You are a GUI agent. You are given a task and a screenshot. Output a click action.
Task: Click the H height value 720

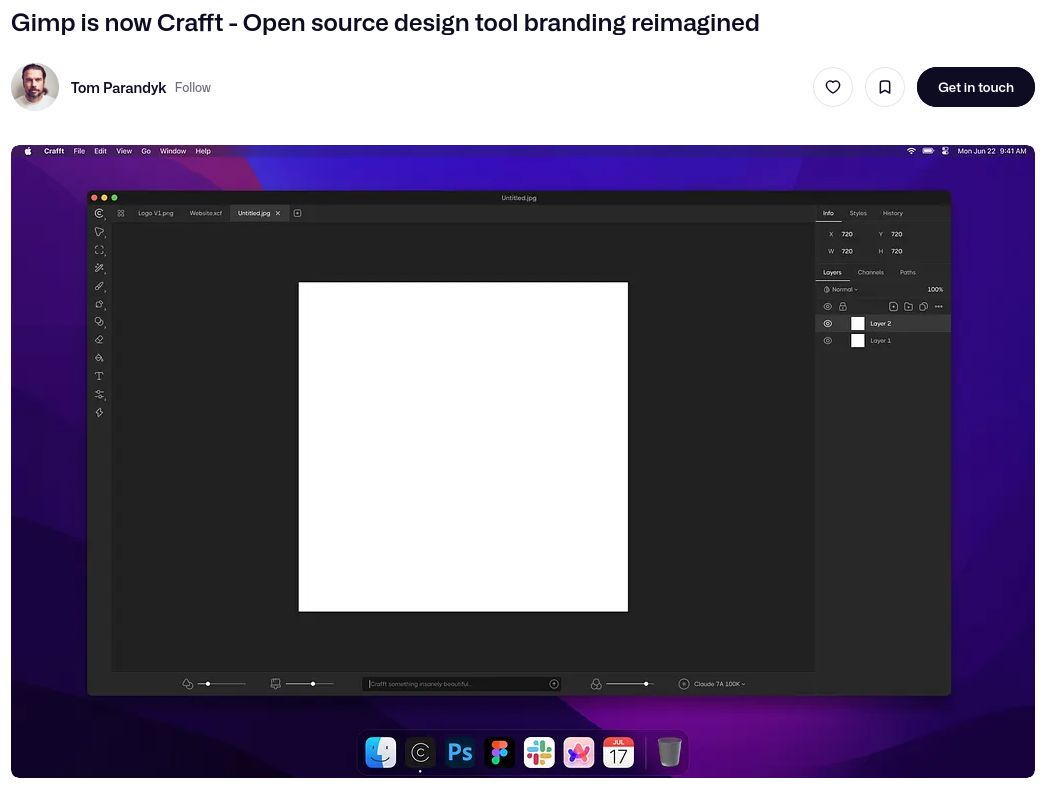click(897, 251)
